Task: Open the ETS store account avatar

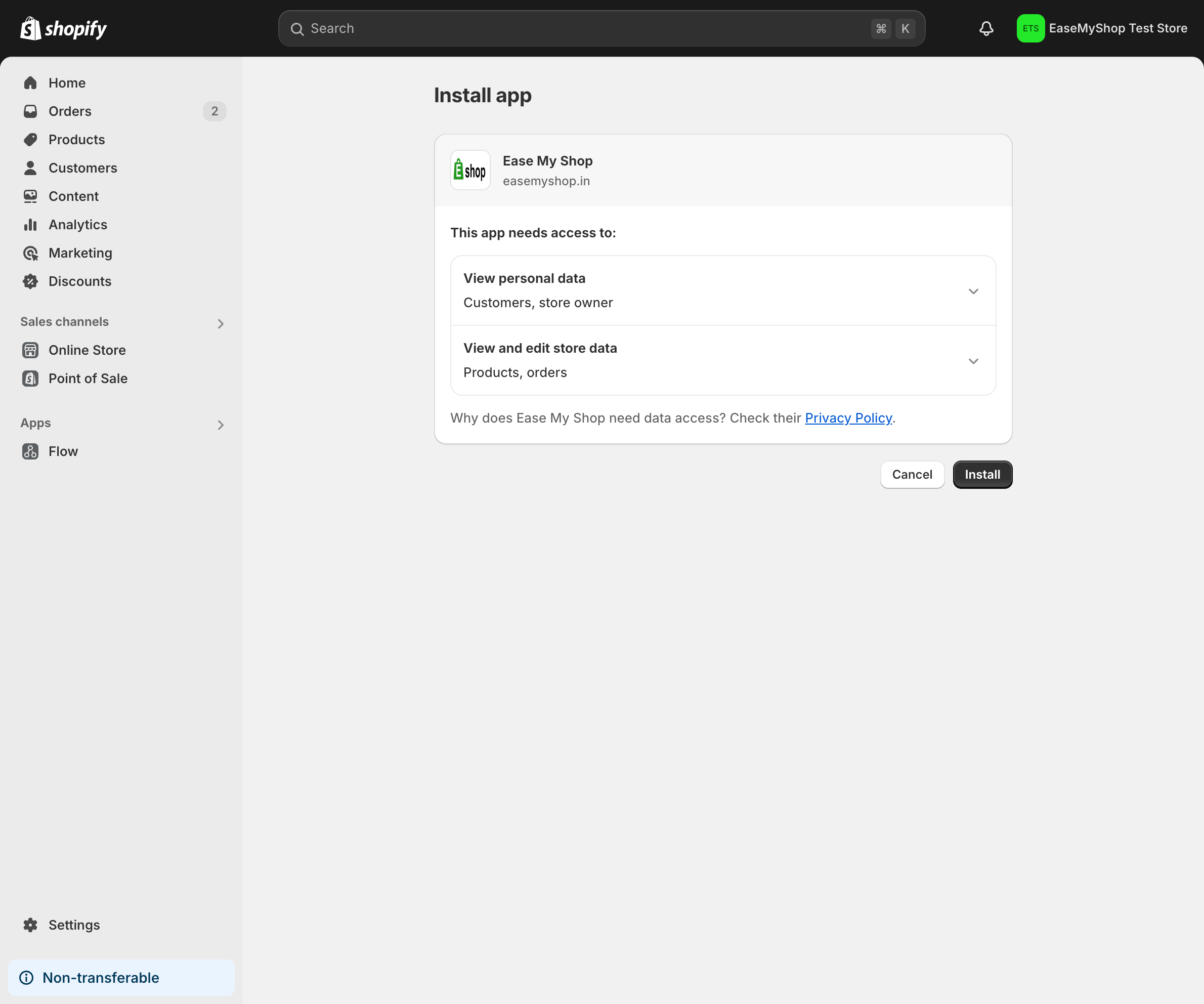Action: [x=1030, y=28]
